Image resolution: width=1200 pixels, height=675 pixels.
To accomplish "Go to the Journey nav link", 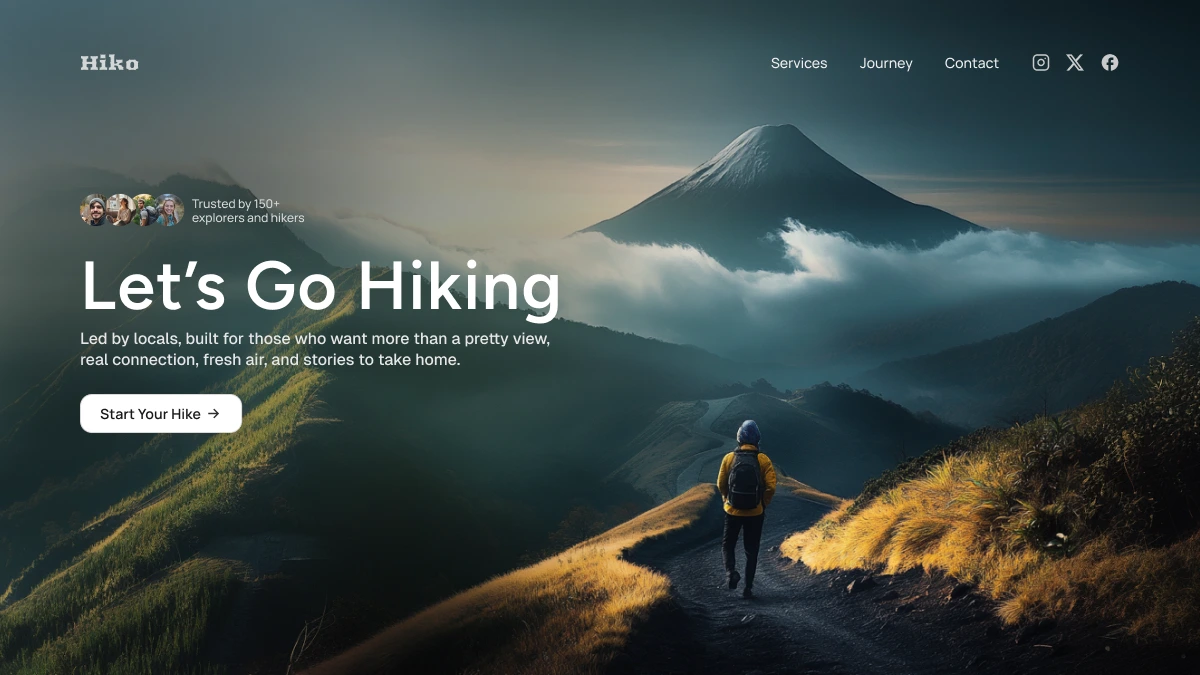I will click(x=886, y=63).
